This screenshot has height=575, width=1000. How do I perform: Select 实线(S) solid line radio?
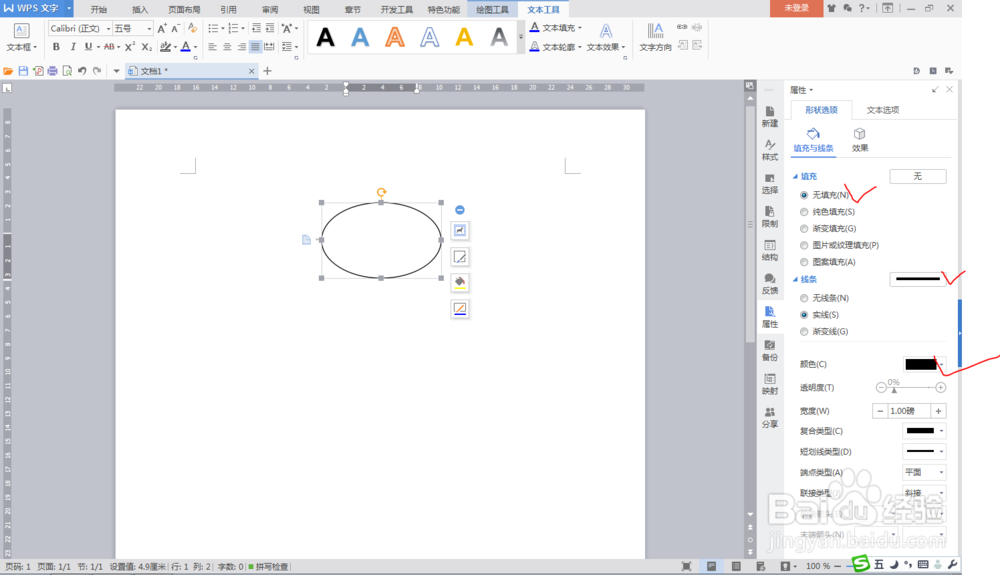coord(804,315)
